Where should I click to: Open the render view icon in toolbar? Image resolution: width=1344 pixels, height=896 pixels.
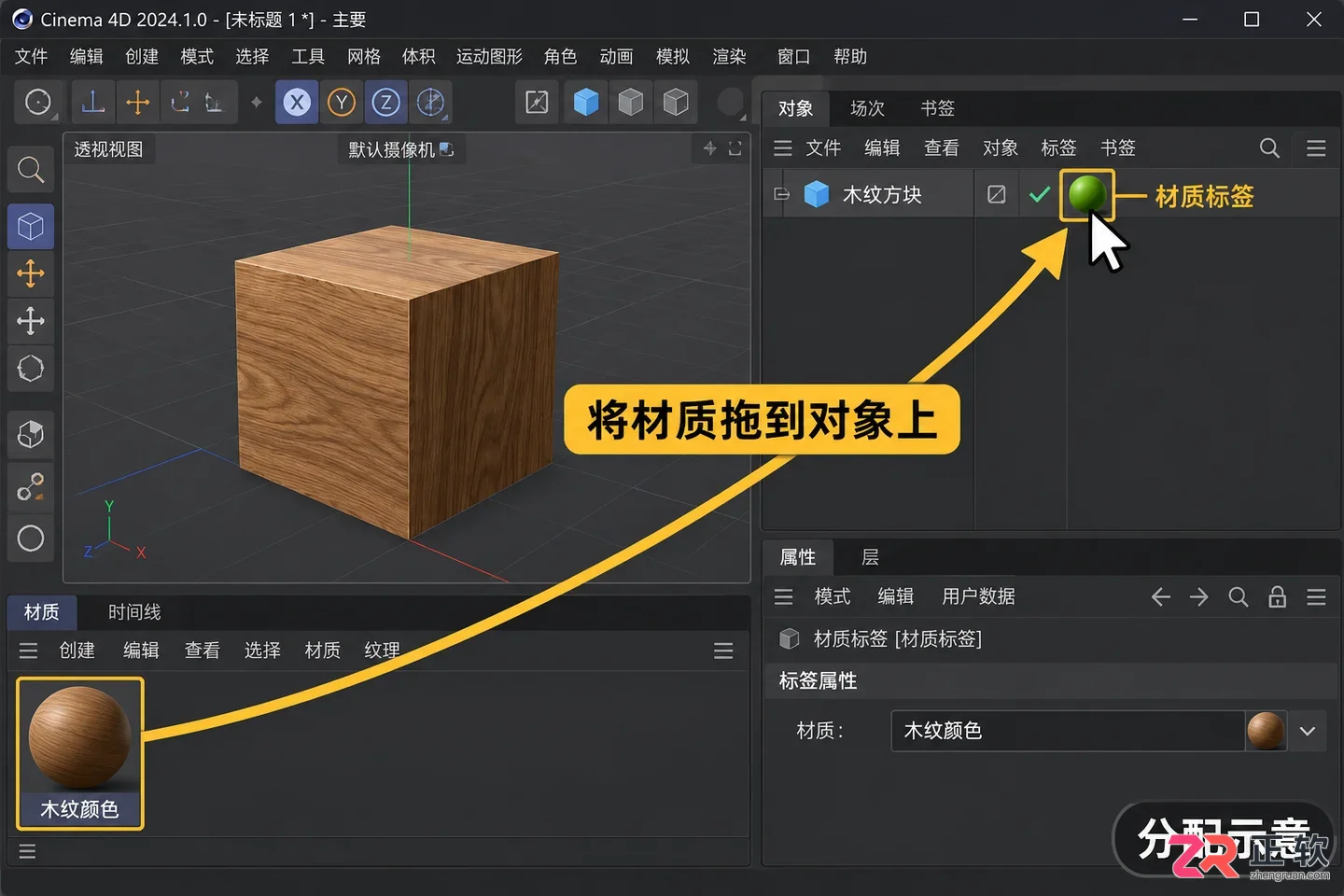(538, 102)
